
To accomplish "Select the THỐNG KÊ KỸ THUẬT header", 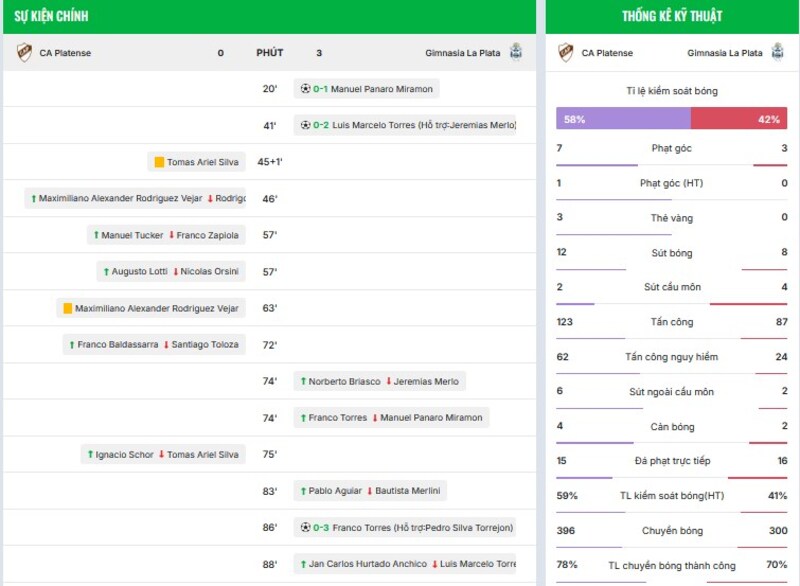I will point(671,16).
